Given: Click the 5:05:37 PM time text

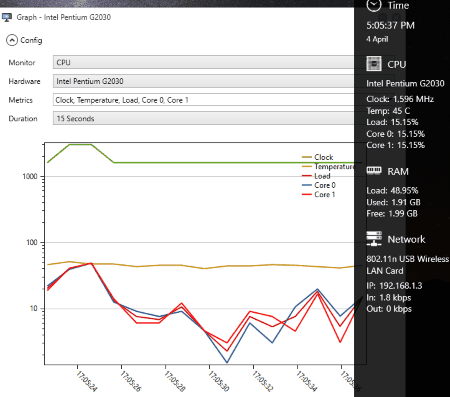Looking at the screenshot, I should pyautogui.click(x=390, y=25).
